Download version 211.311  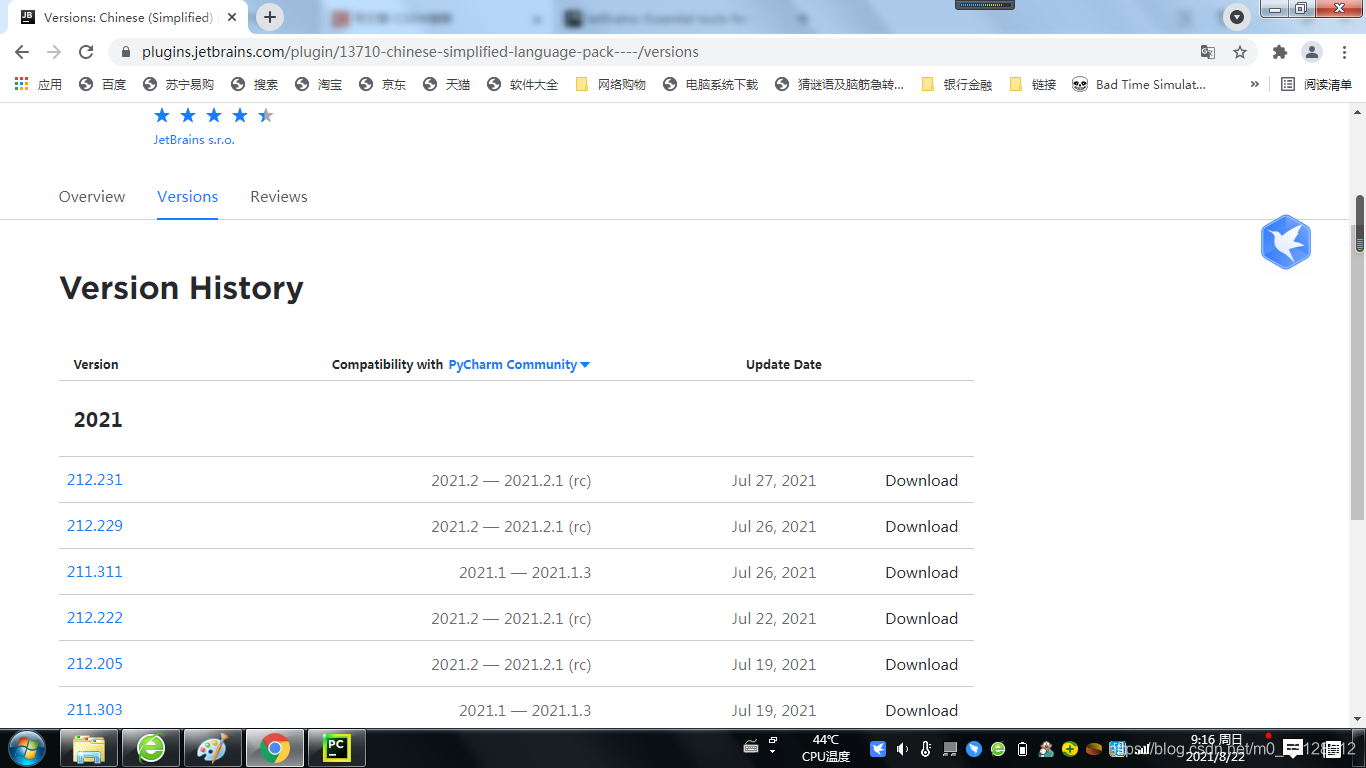click(x=921, y=573)
